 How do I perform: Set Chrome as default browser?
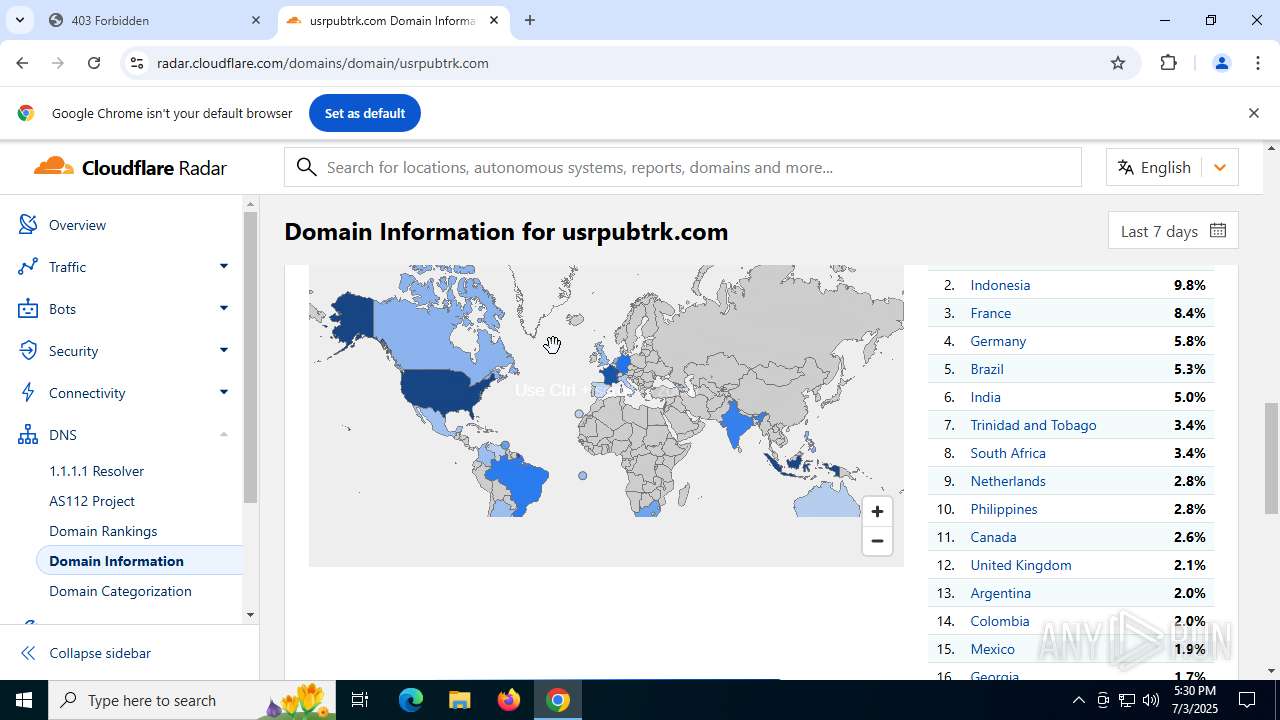pyautogui.click(x=365, y=113)
